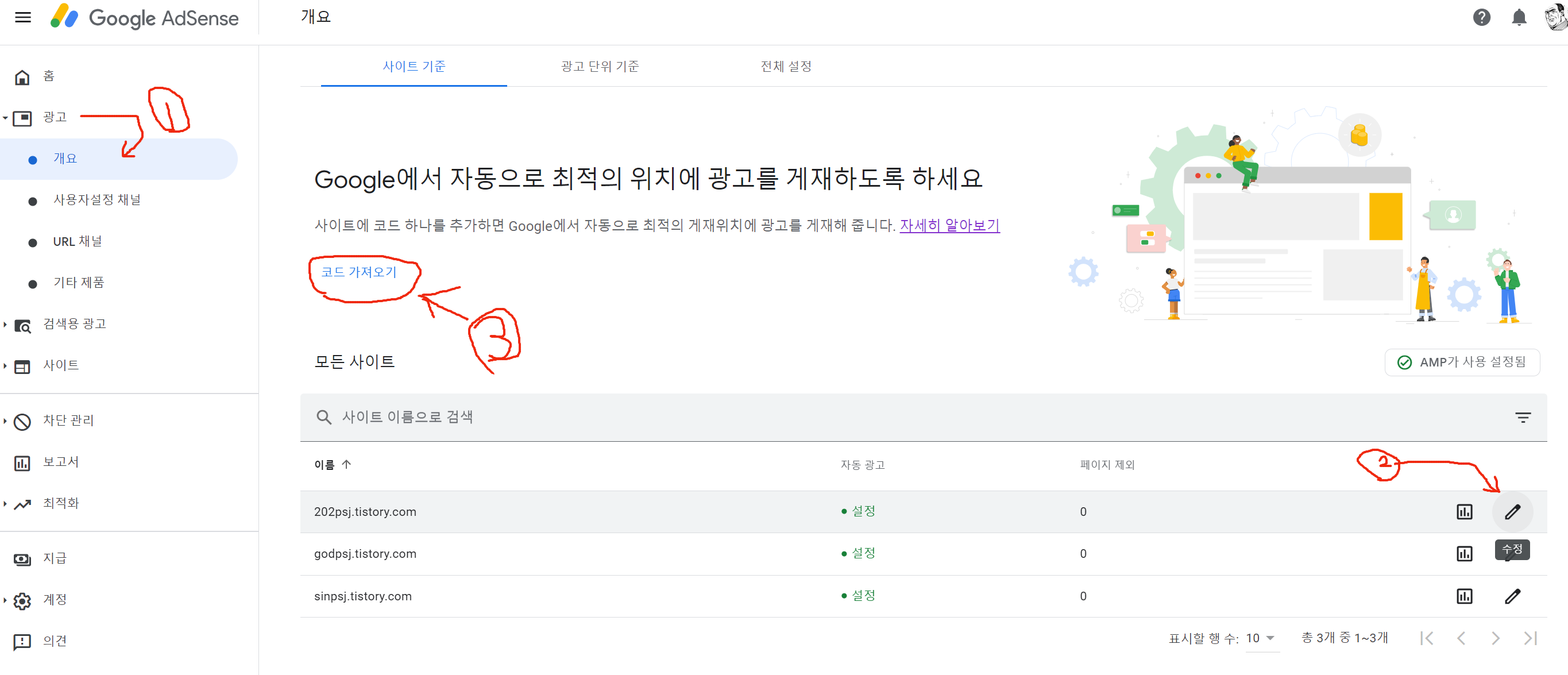The height and width of the screenshot is (675, 1568).
Task: Open report icon for 202psj.tistory.com
Action: (x=1464, y=512)
